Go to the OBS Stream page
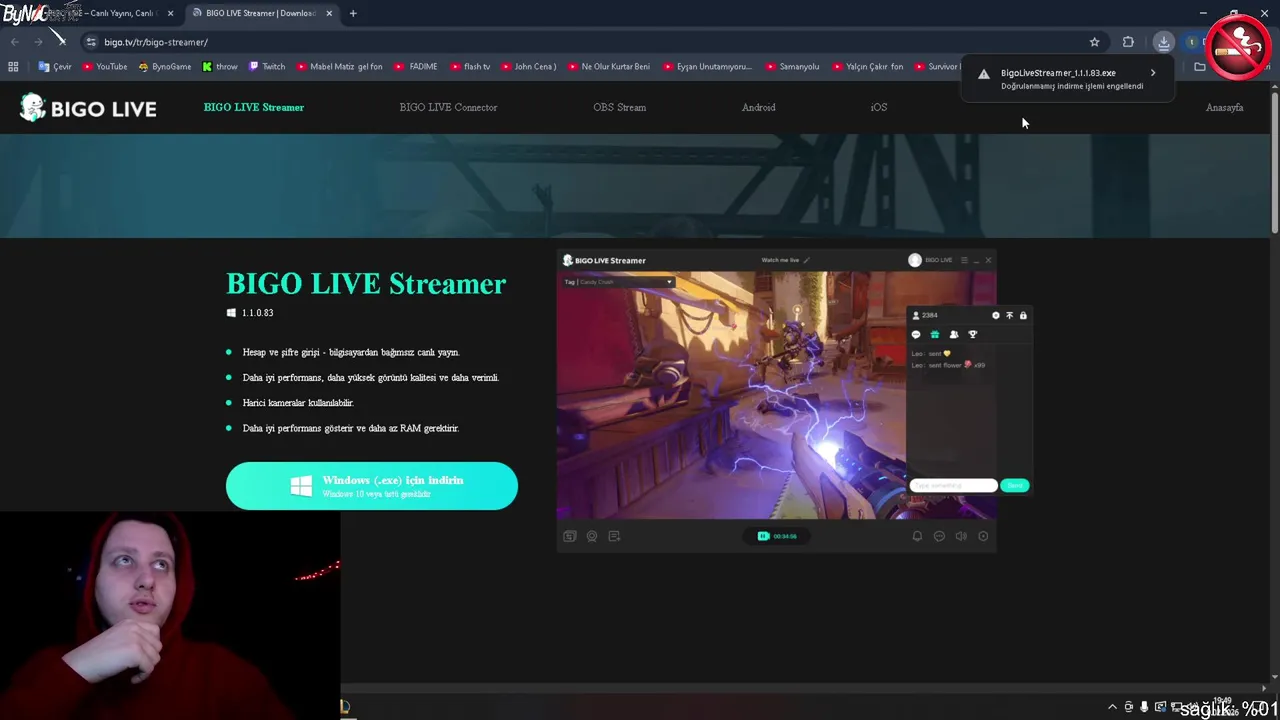 (x=619, y=107)
